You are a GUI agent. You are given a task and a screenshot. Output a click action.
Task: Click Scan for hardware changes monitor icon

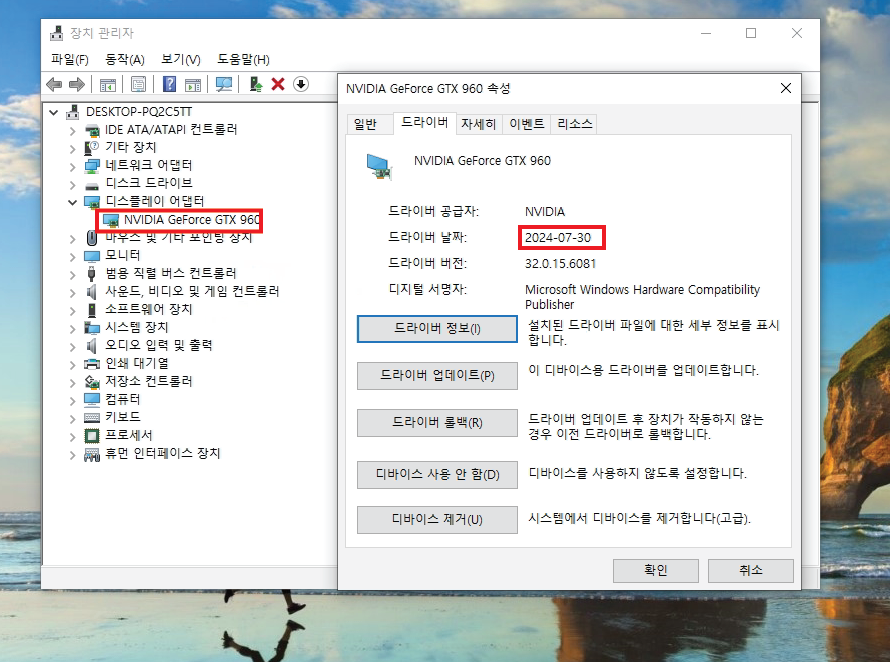click(224, 85)
